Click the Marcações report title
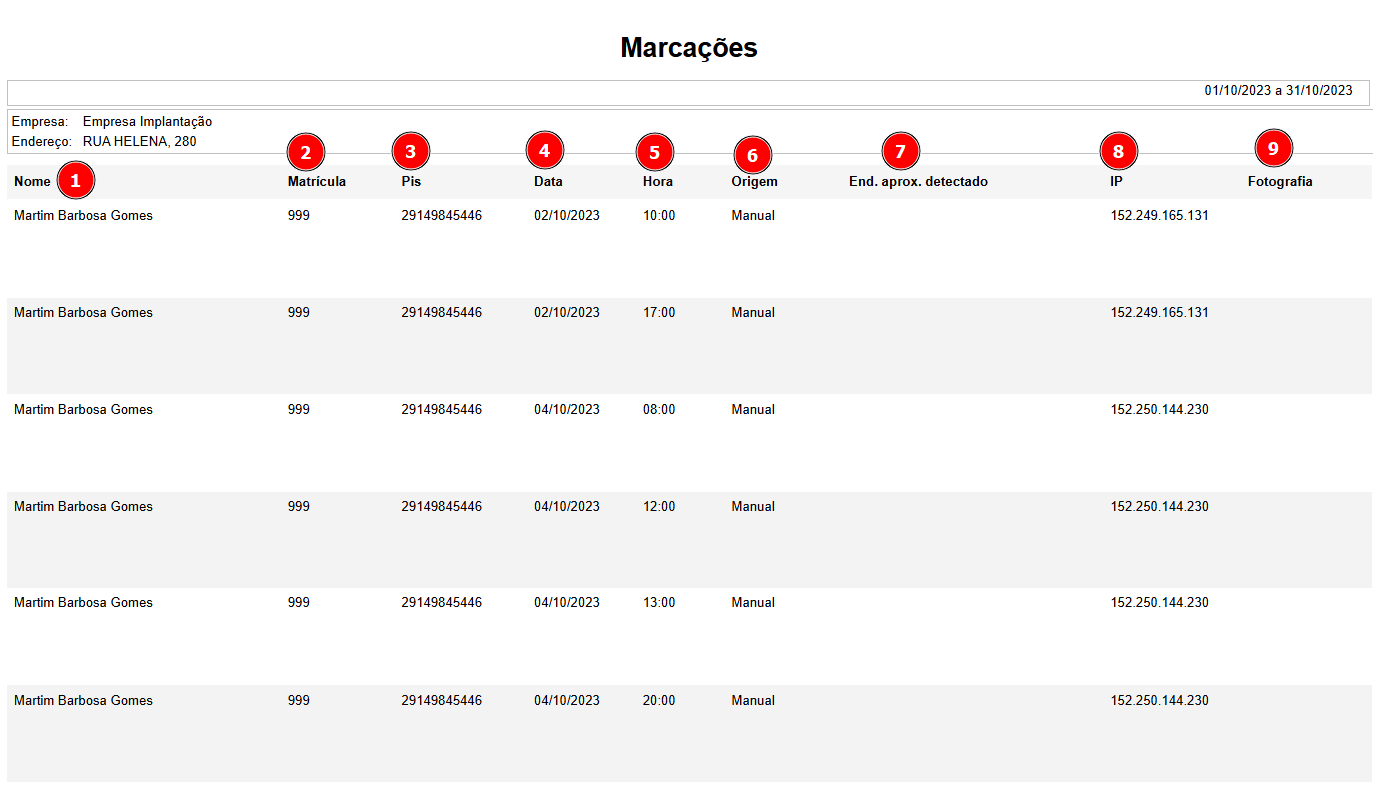Viewport: 1380px width, 798px height. (x=689, y=48)
